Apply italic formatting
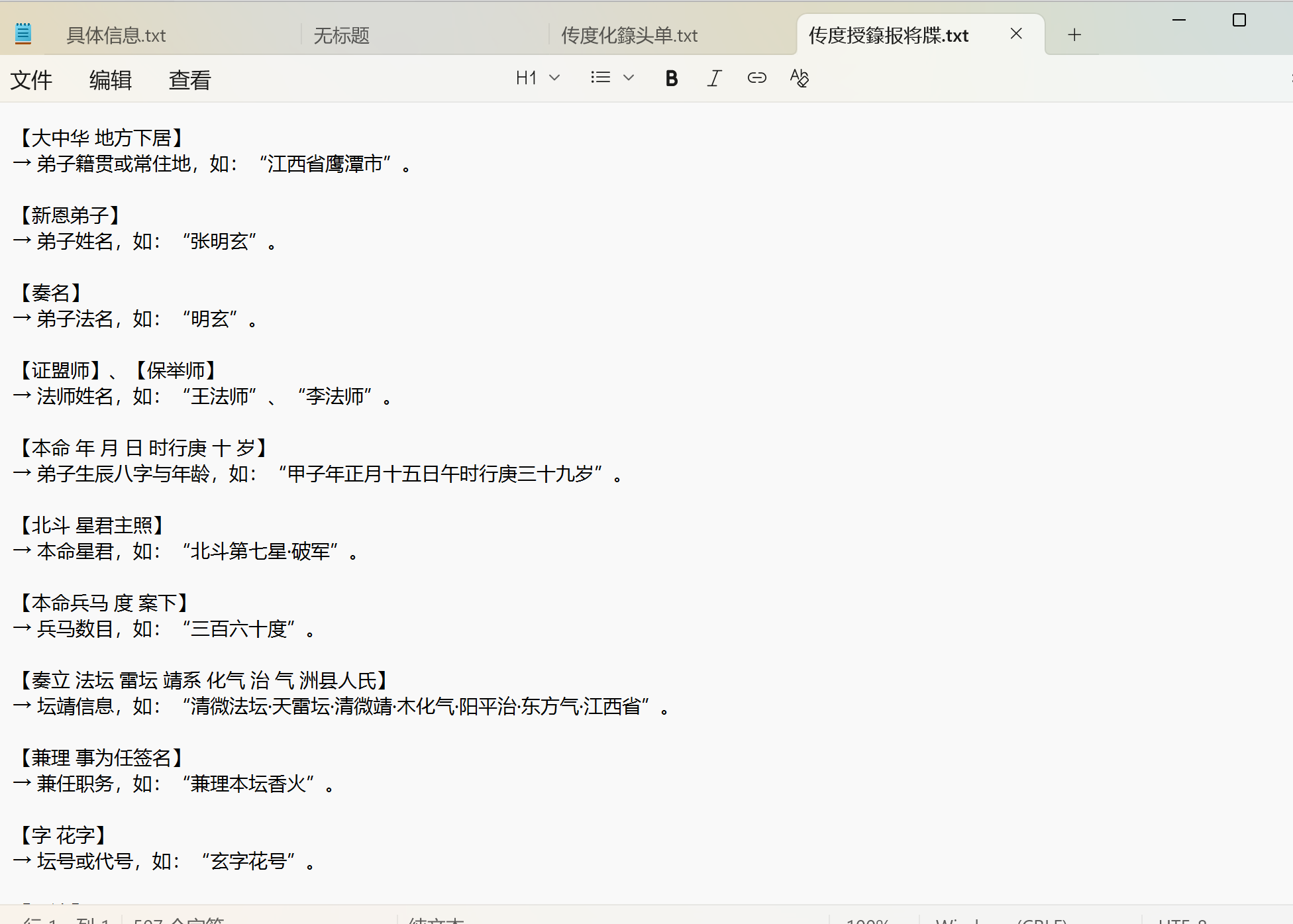The image size is (1293, 924). pyautogui.click(x=714, y=78)
